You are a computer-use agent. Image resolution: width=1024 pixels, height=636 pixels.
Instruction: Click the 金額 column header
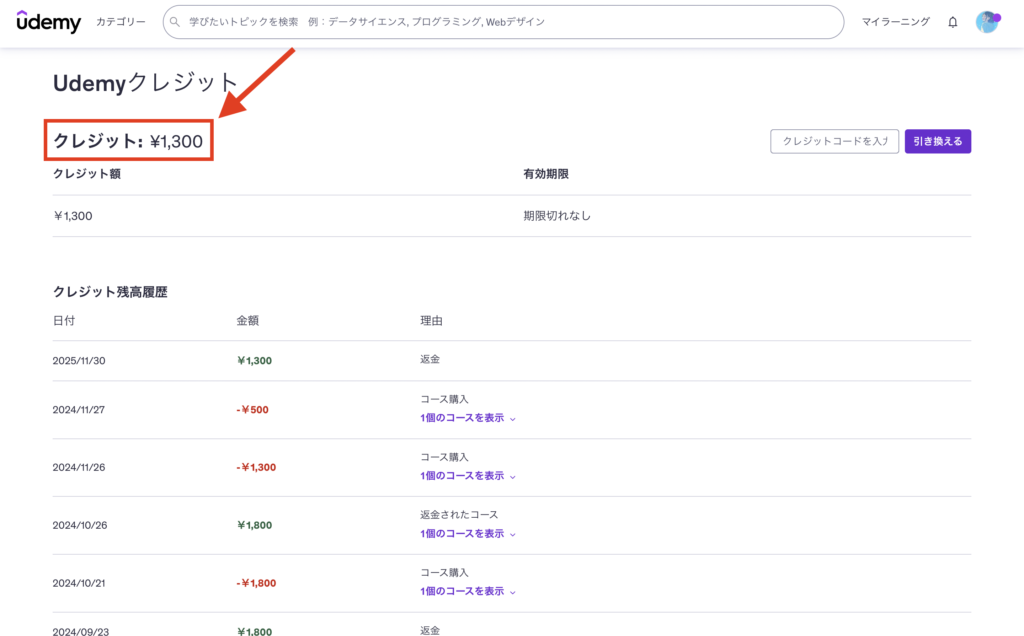(248, 321)
